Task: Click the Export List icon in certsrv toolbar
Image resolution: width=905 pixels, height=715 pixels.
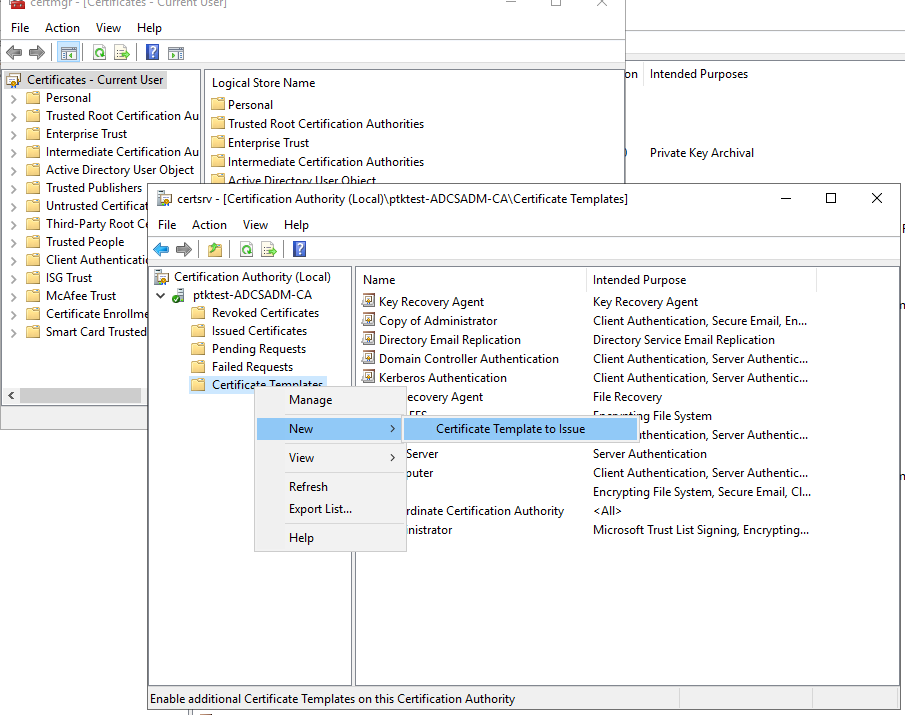Action: pos(268,249)
